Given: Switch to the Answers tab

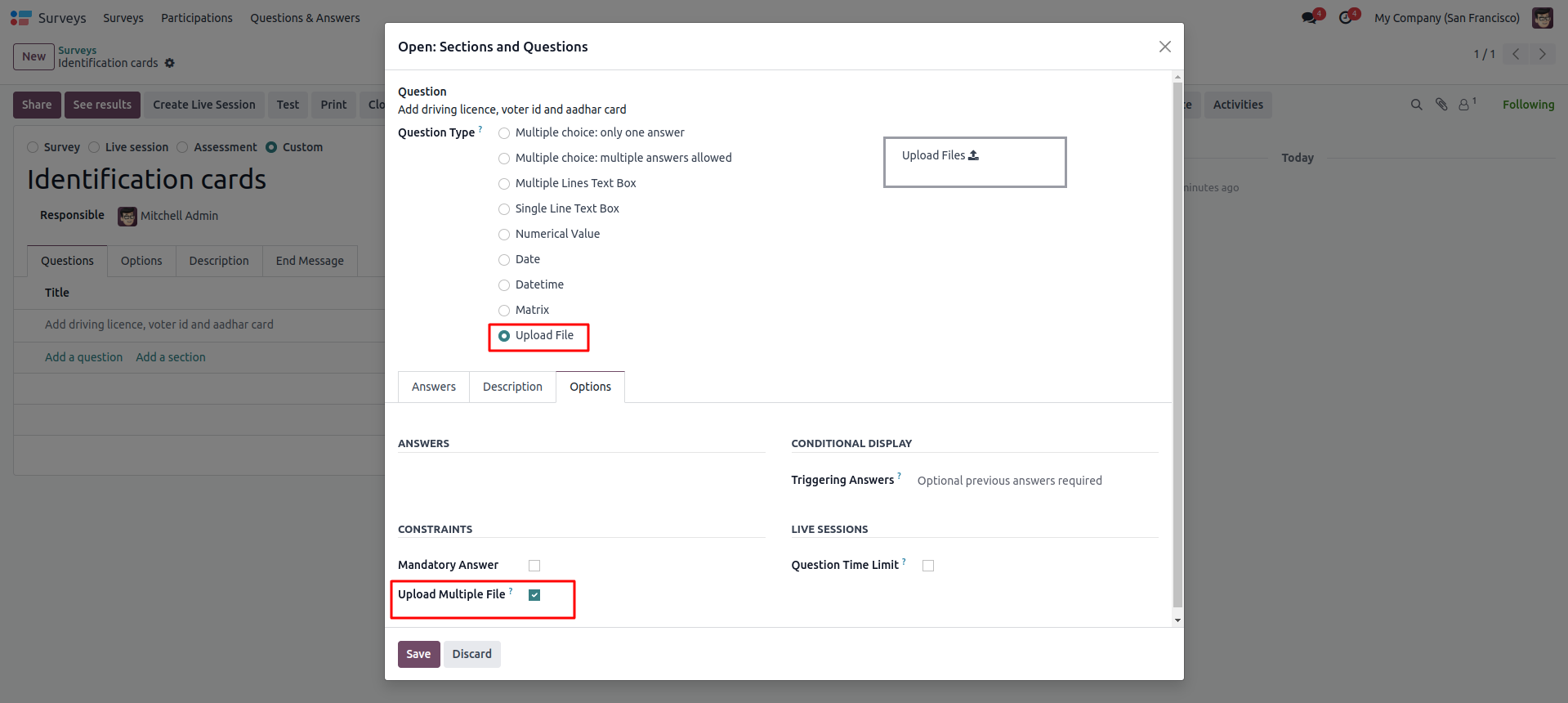Looking at the screenshot, I should click(433, 387).
